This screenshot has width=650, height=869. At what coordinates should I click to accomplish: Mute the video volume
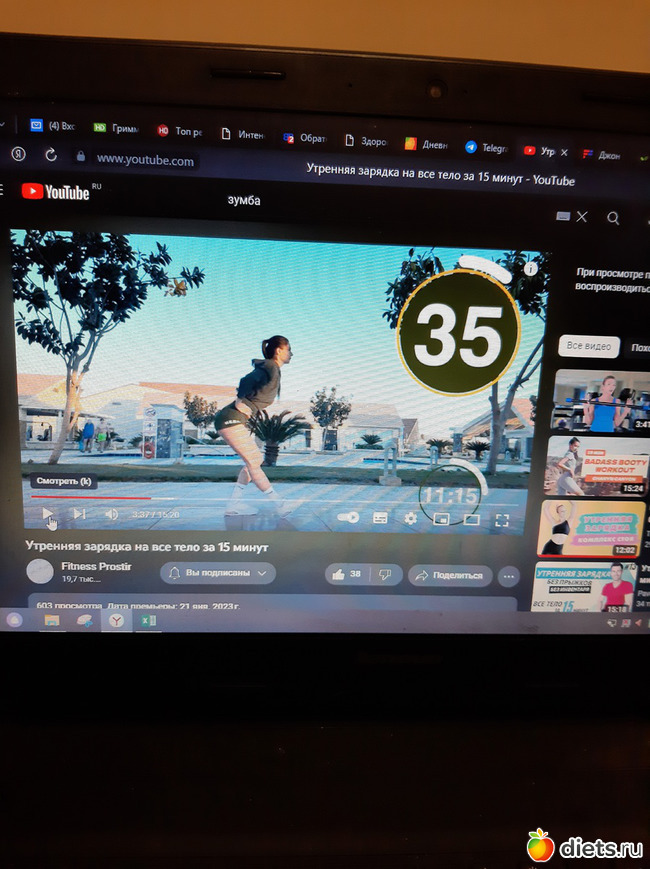point(111,515)
